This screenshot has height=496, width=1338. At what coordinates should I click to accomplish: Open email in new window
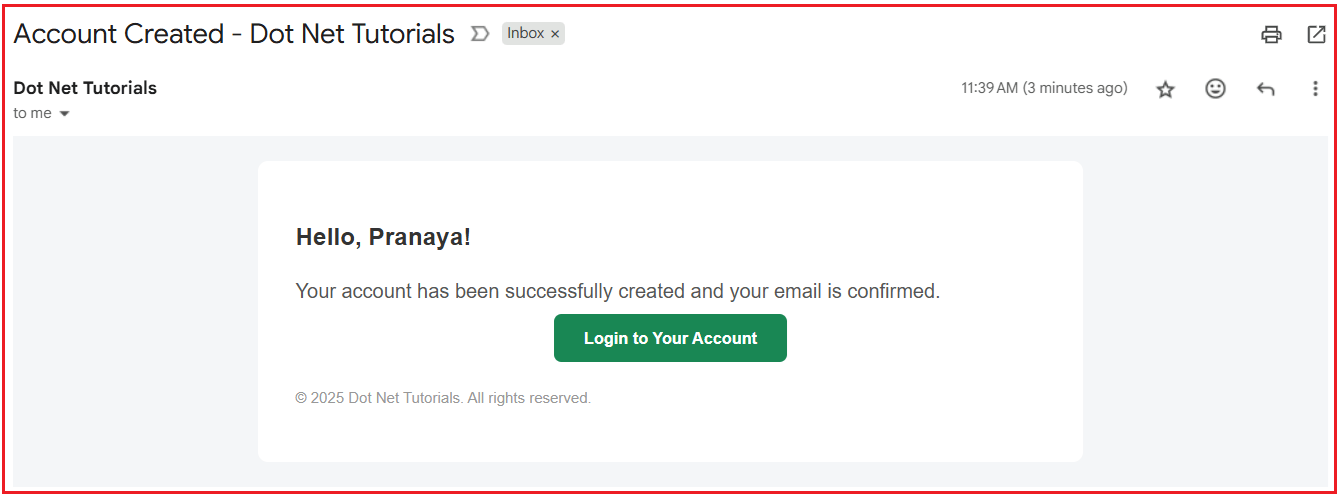(x=1316, y=35)
